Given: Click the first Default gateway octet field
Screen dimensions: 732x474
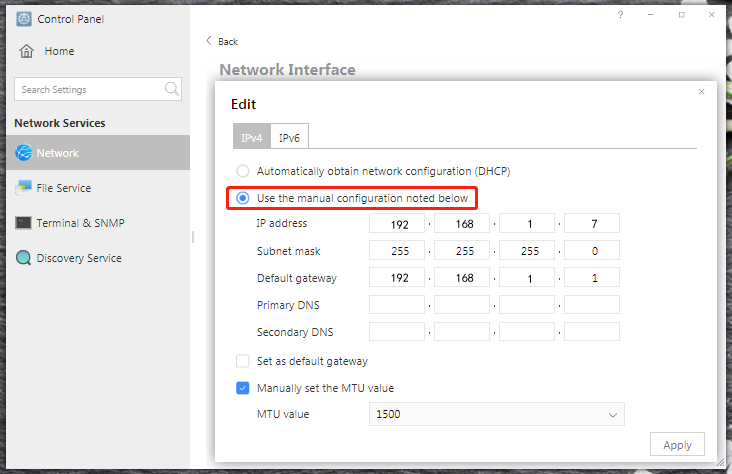Looking at the screenshot, I should point(397,277).
